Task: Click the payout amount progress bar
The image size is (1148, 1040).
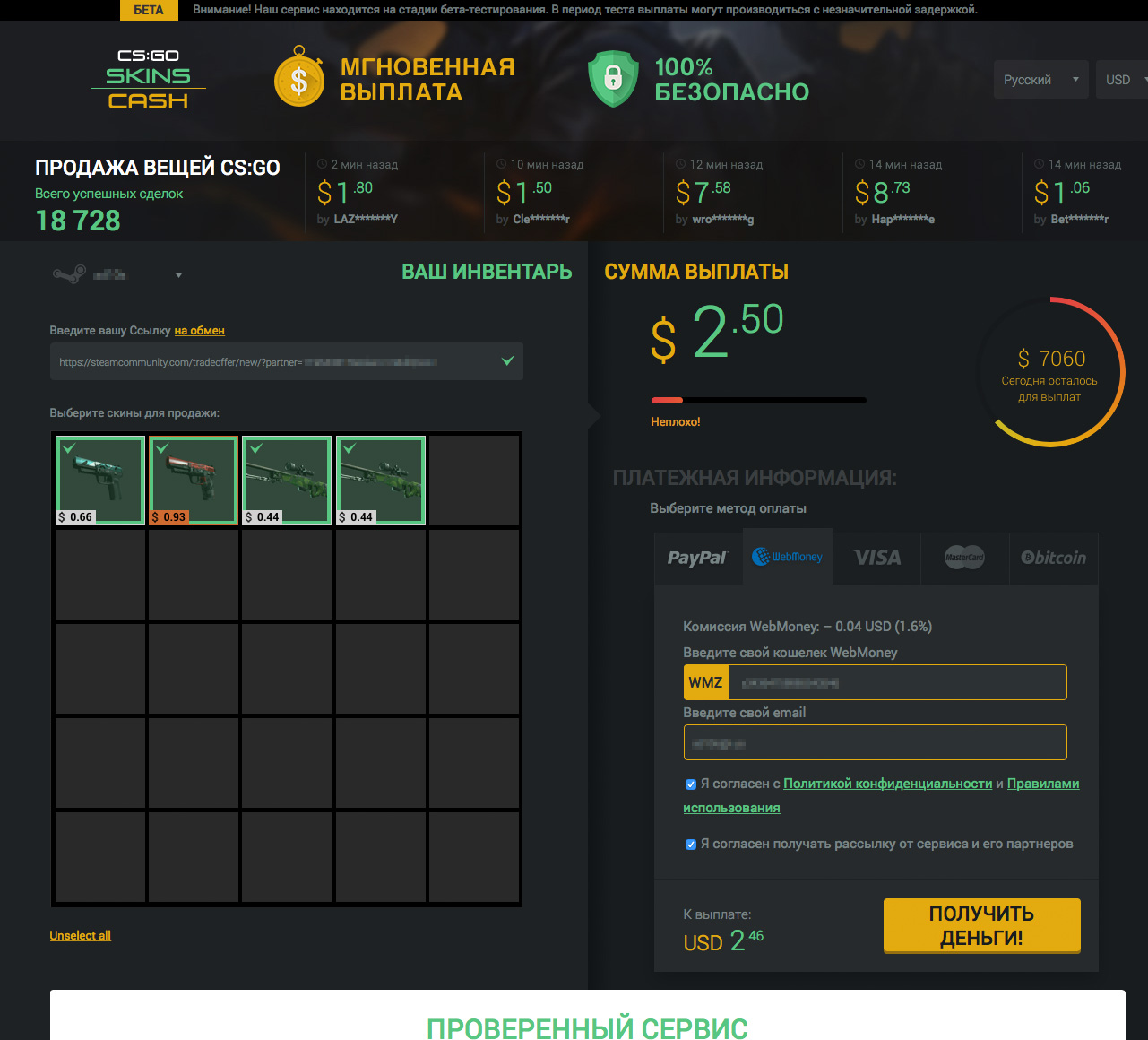Action: click(x=758, y=400)
